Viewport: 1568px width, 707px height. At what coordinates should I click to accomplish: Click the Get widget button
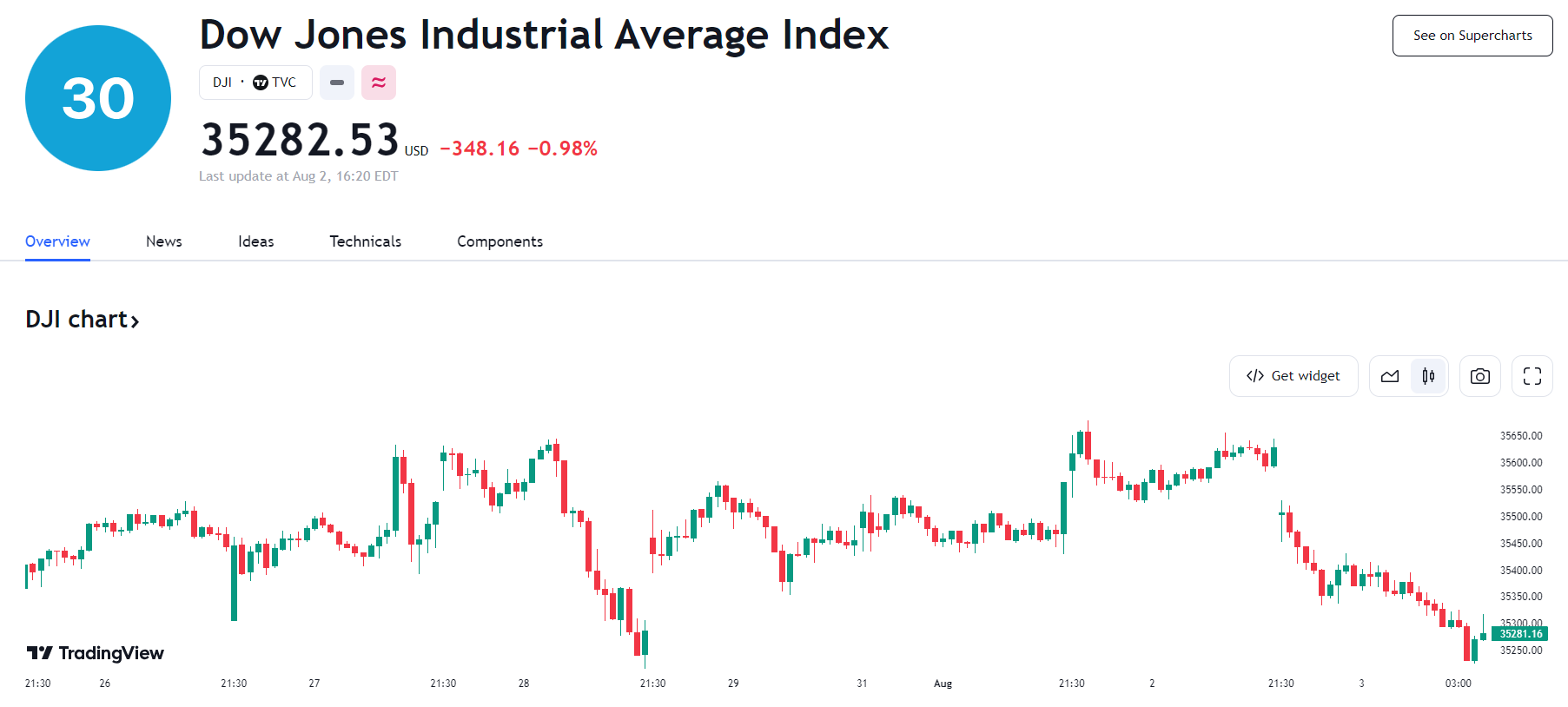point(1293,376)
